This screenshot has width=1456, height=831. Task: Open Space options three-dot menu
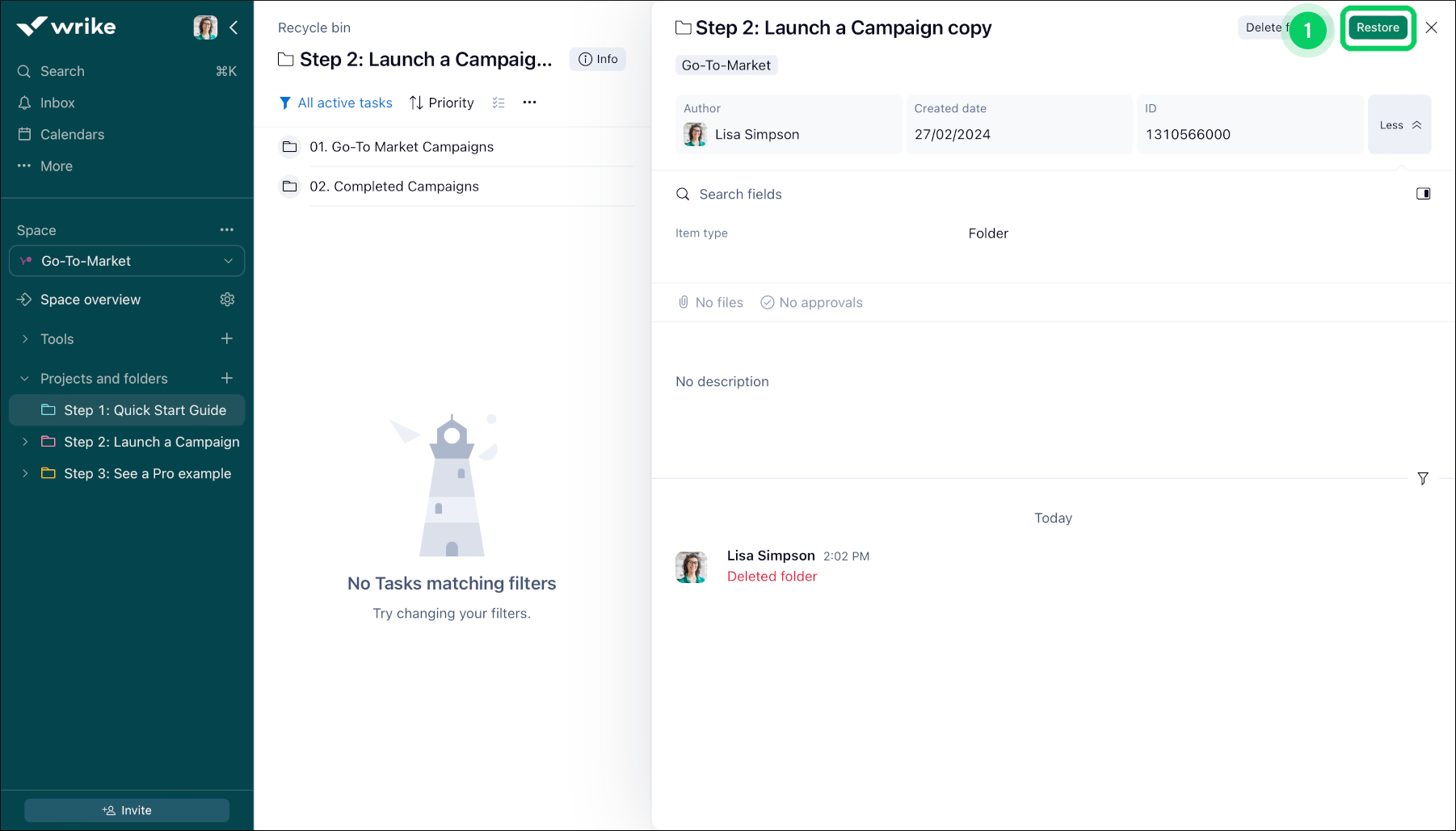(227, 230)
